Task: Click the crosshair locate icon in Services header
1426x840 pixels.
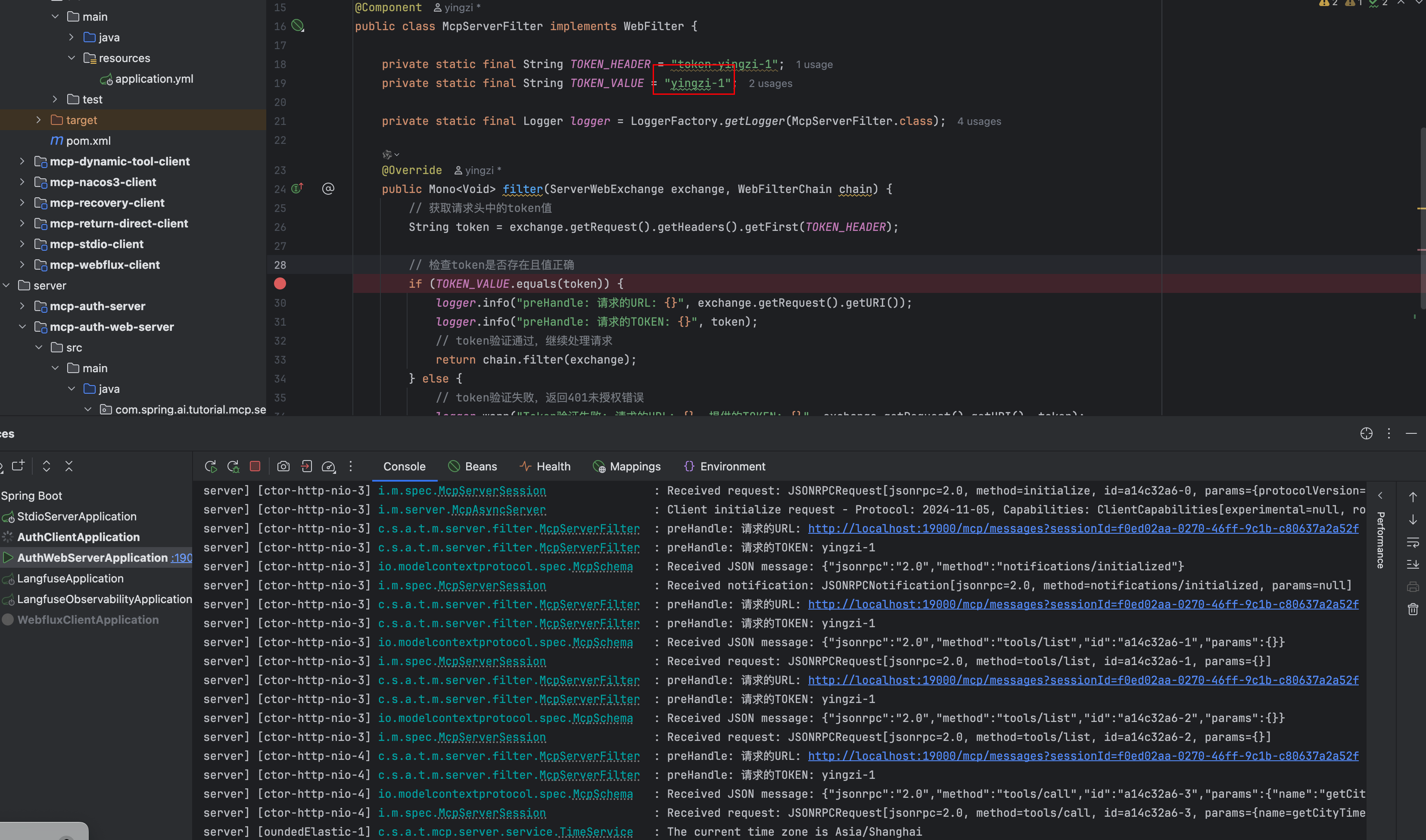Action: click(x=1366, y=434)
